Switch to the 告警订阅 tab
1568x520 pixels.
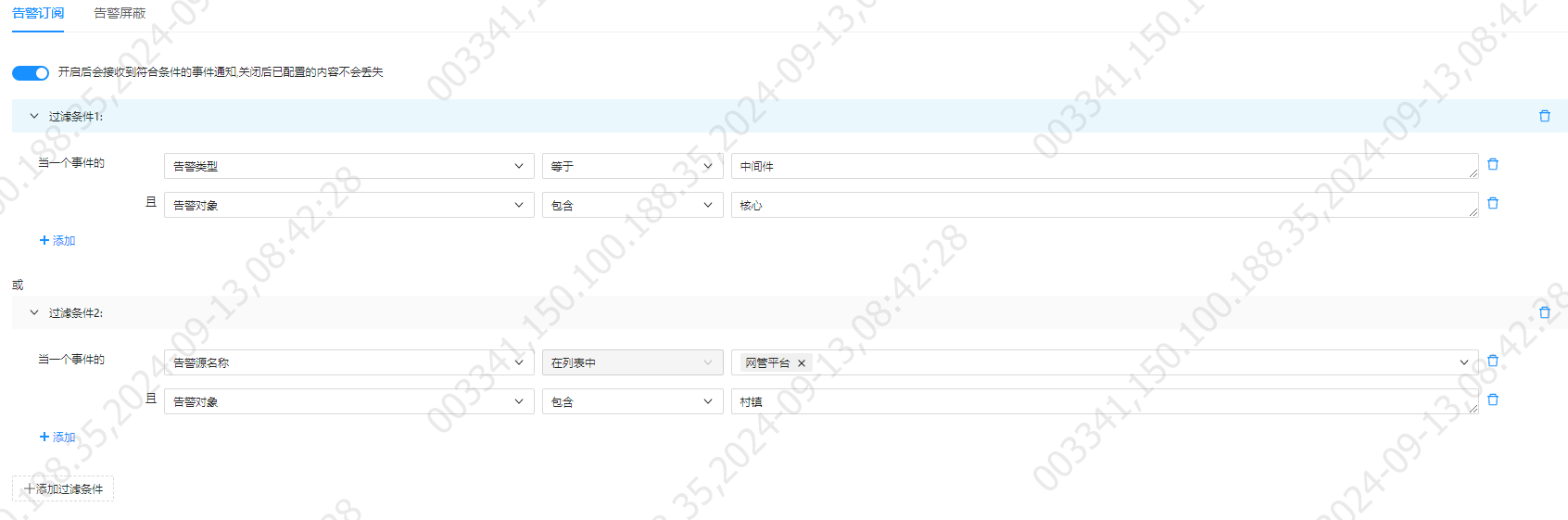point(38,13)
